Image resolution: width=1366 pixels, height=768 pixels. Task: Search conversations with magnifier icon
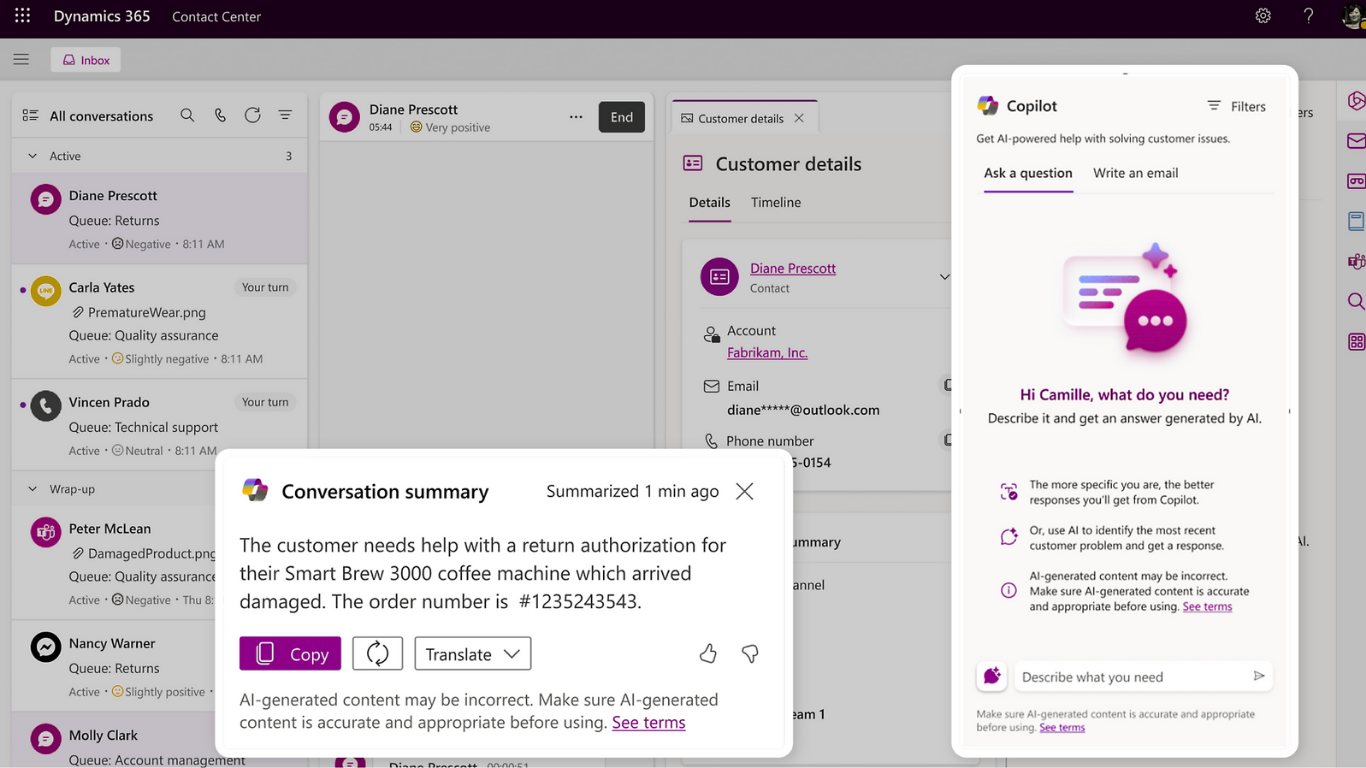187,116
